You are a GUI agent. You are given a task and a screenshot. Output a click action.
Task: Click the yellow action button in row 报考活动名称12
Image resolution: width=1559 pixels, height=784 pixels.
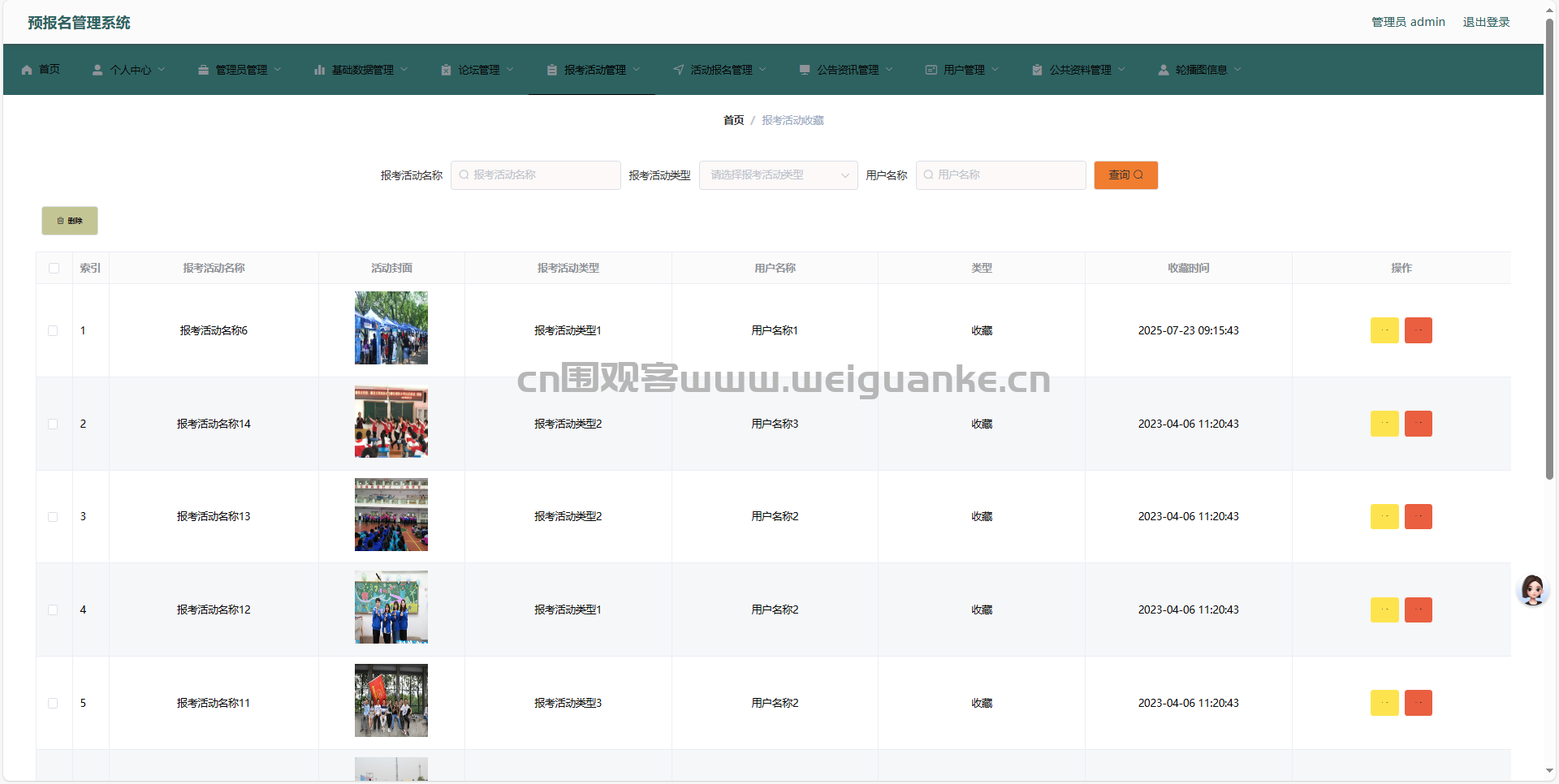click(1384, 610)
